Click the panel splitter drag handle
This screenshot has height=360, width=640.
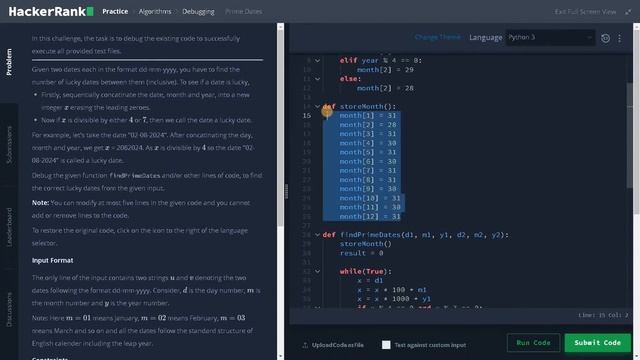[x=286, y=191]
